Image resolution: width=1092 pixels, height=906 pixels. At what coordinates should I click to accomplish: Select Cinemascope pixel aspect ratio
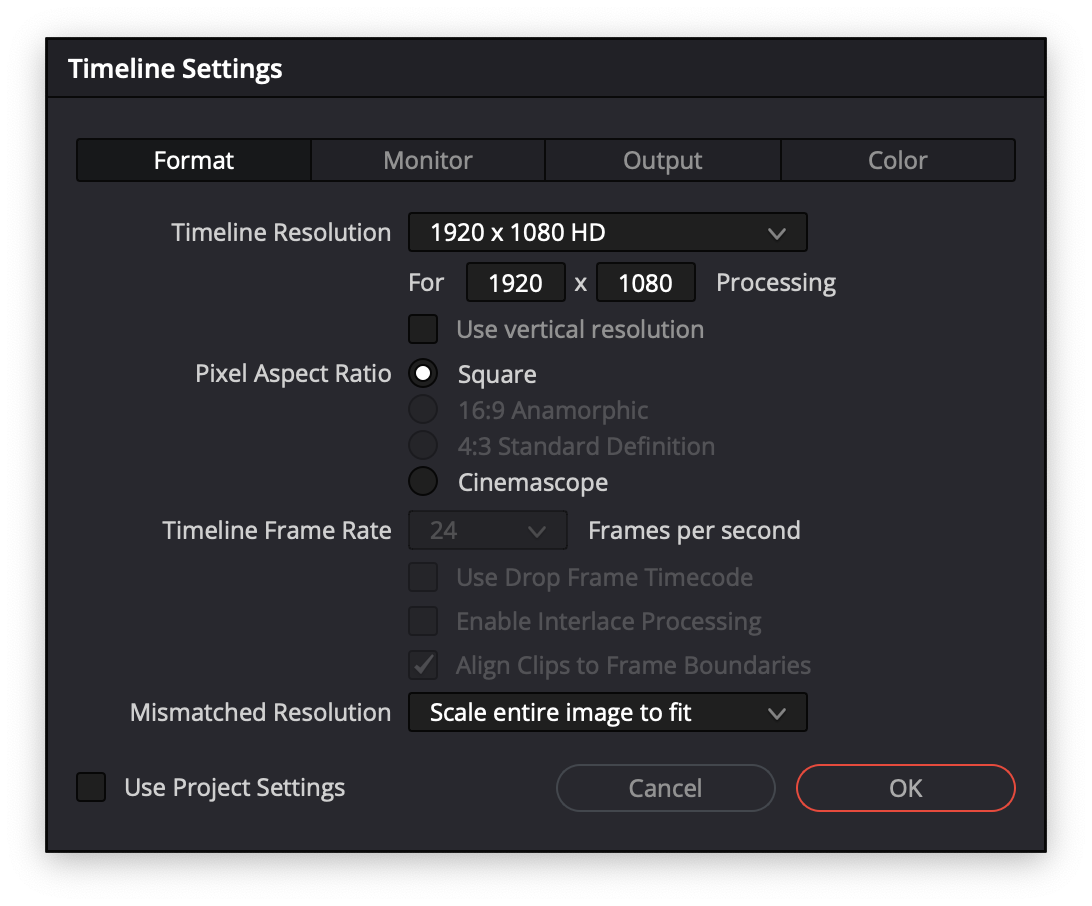click(423, 482)
